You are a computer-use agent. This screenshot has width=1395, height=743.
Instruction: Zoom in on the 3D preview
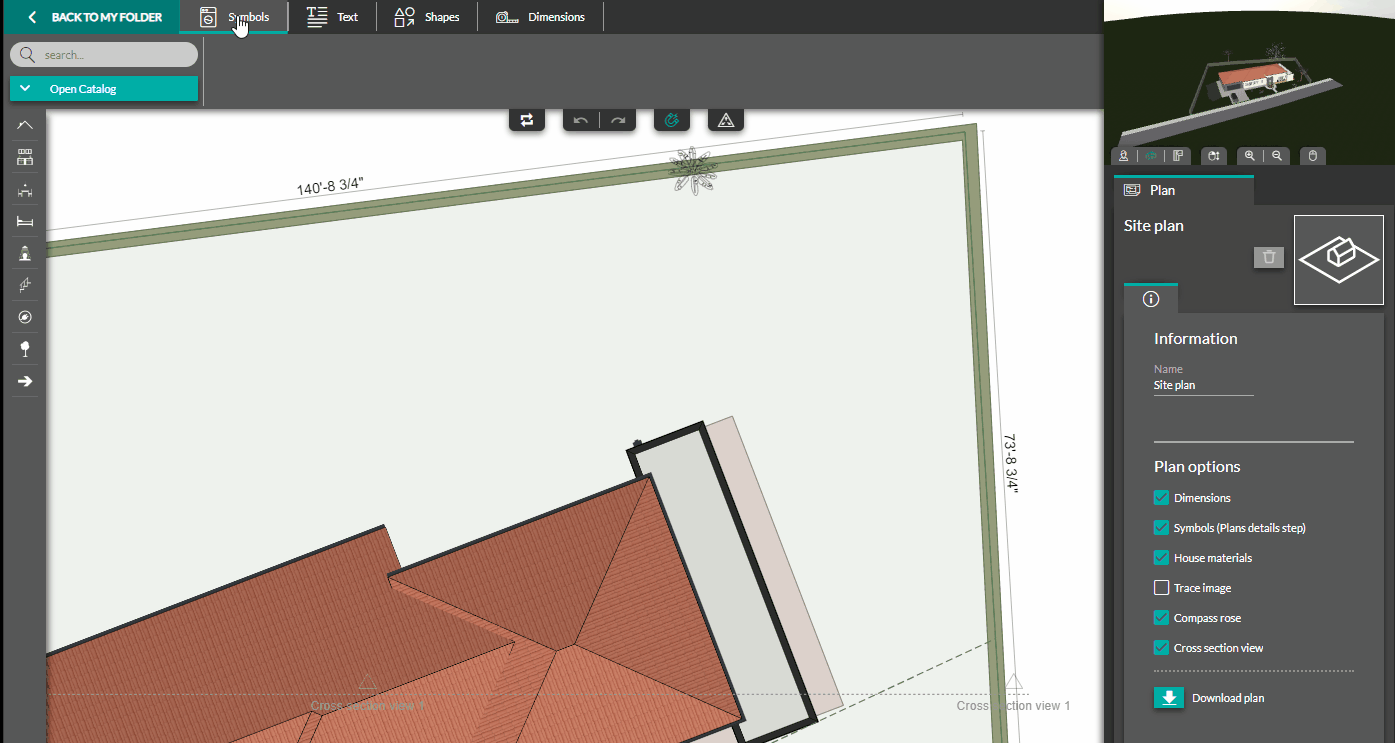1249,156
